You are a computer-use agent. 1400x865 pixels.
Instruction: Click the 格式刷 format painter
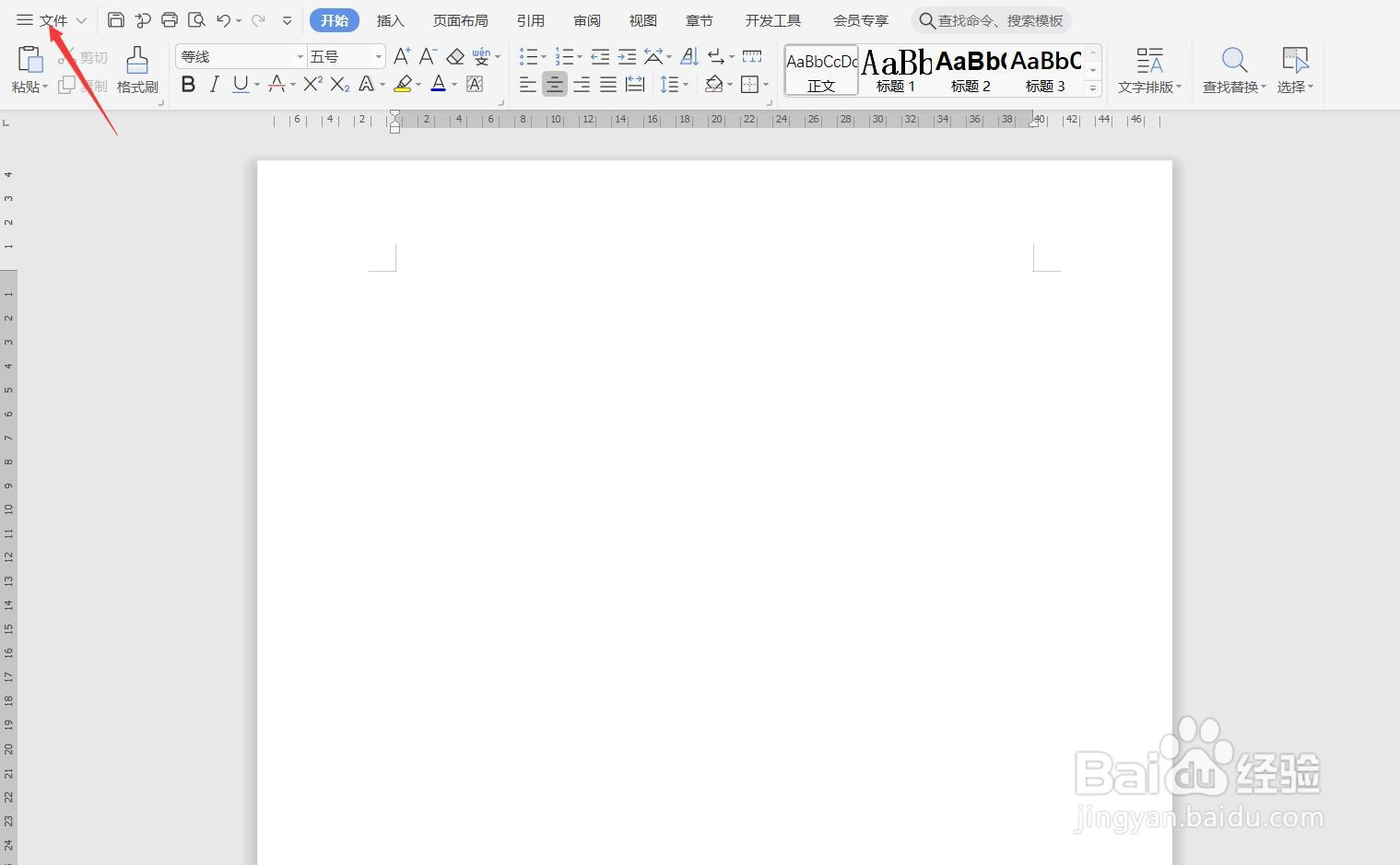[x=137, y=70]
